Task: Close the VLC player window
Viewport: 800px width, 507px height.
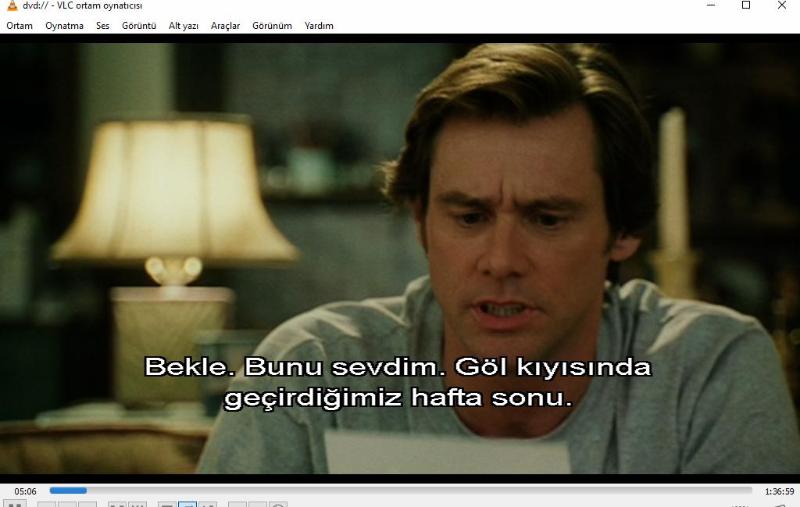Action: (x=782, y=5)
